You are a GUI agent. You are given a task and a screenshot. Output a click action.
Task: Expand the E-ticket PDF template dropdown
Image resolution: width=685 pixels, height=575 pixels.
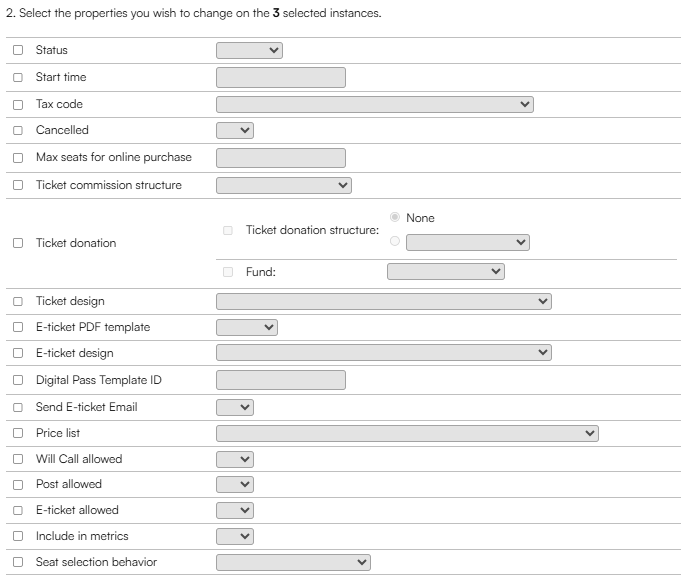(247, 327)
